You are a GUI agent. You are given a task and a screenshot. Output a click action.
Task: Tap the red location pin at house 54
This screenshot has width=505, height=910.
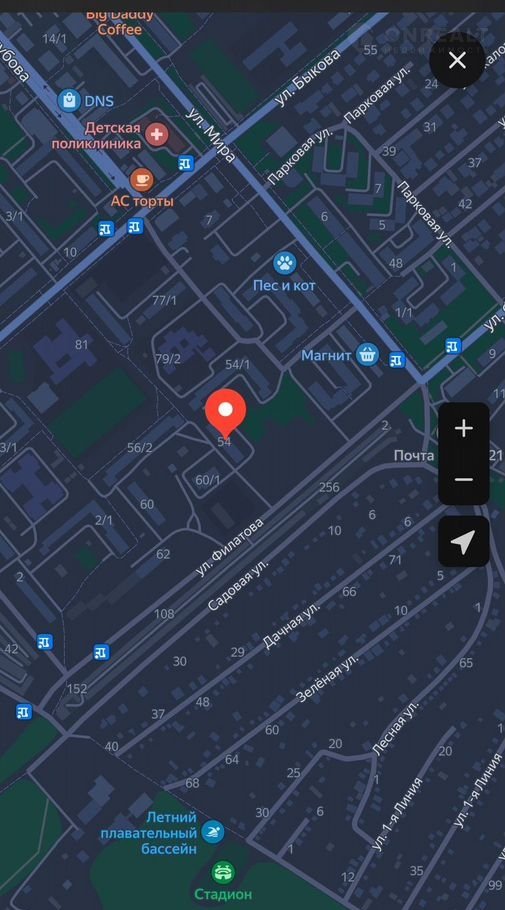tap(226, 413)
